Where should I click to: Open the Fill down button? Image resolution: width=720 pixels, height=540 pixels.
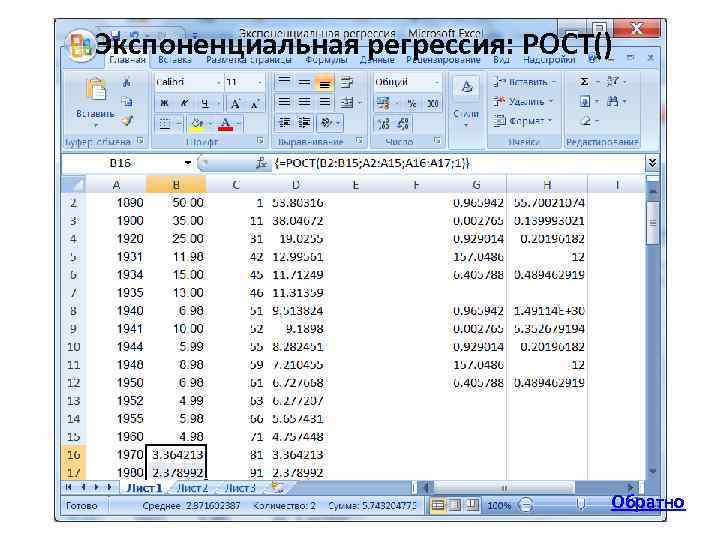[x=585, y=101]
